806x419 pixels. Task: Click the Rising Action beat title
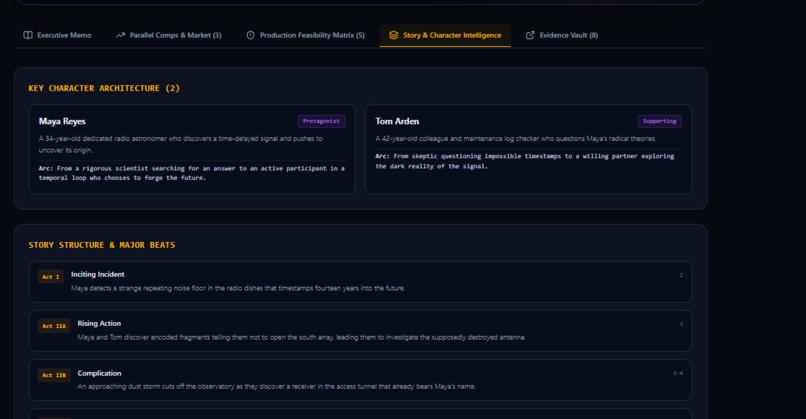pyautogui.click(x=99, y=323)
